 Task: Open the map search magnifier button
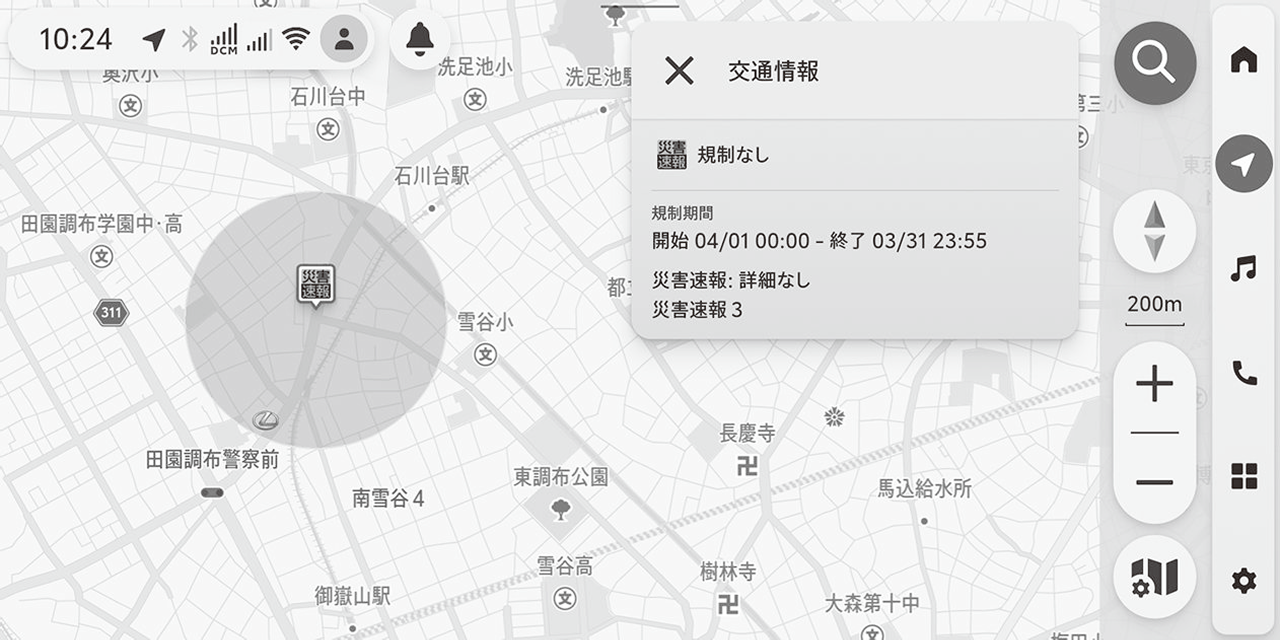[1155, 63]
